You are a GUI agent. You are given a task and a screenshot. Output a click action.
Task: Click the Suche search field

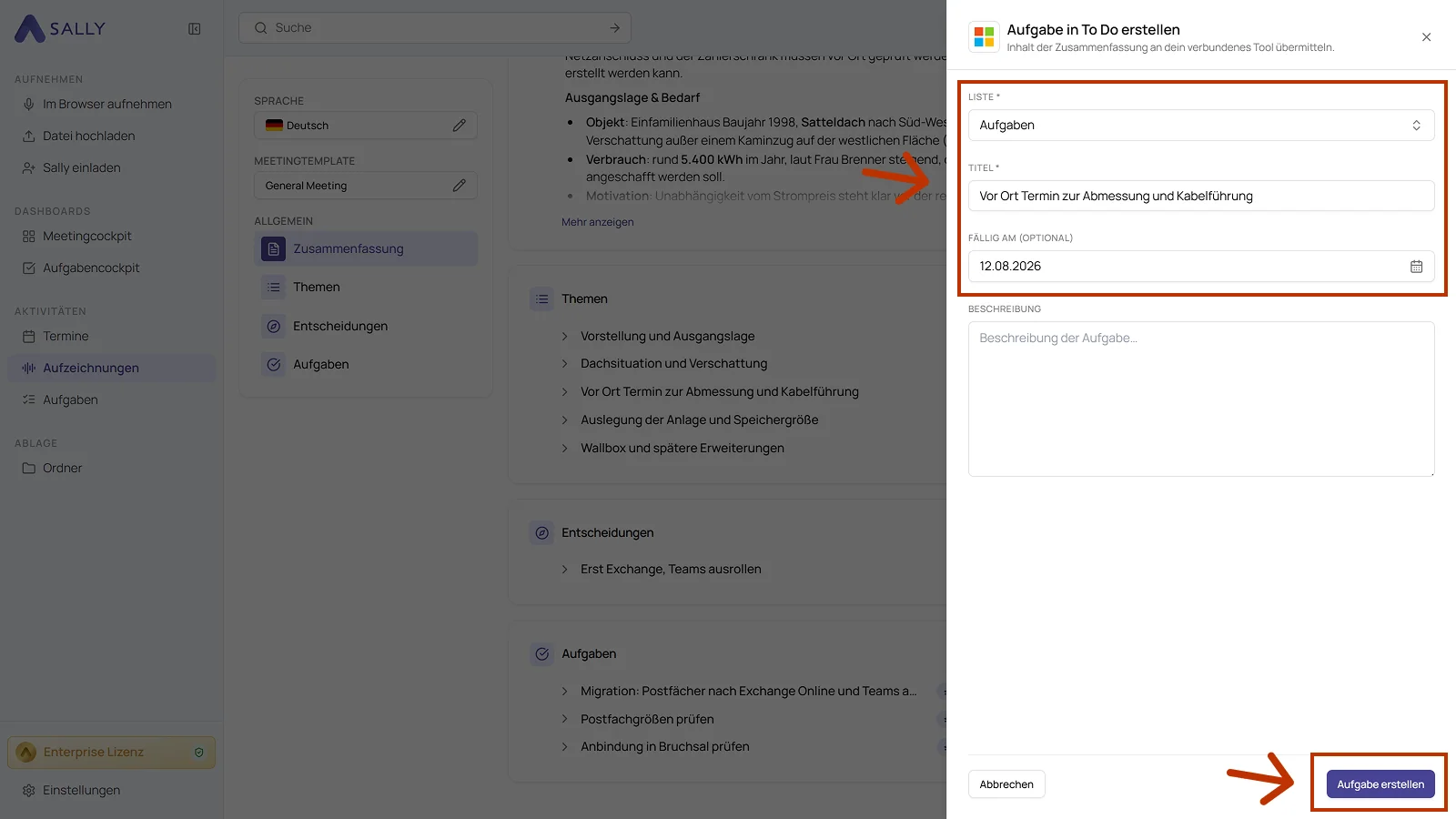pyautogui.click(x=435, y=28)
